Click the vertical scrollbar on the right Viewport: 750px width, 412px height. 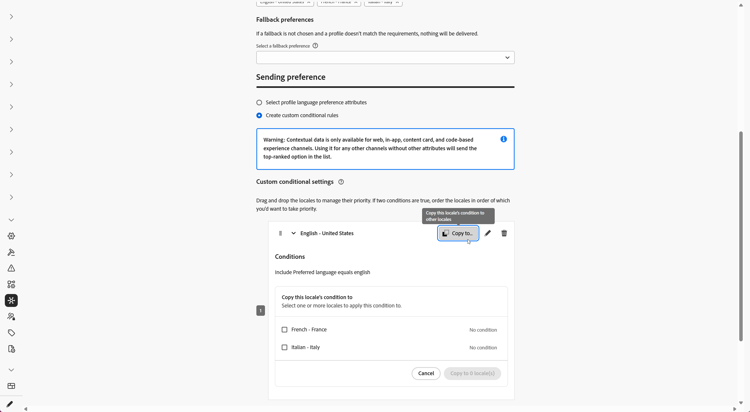click(x=742, y=236)
